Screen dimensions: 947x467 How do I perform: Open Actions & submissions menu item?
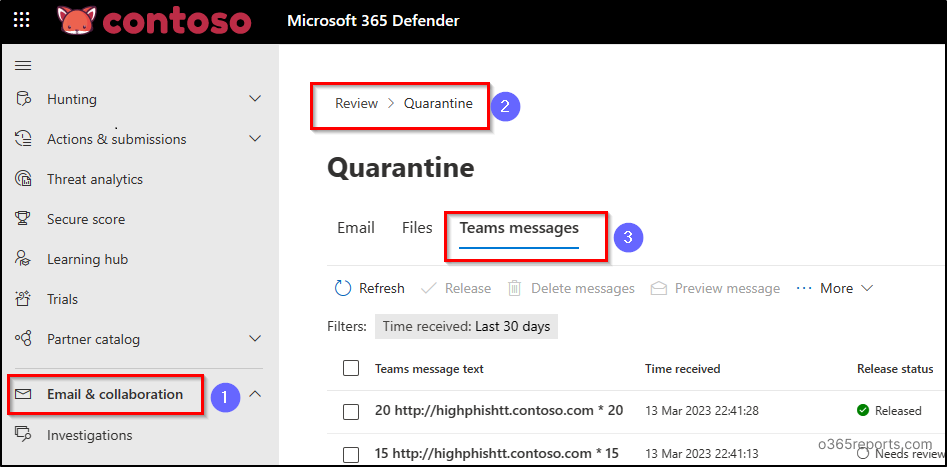pos(117,139)
